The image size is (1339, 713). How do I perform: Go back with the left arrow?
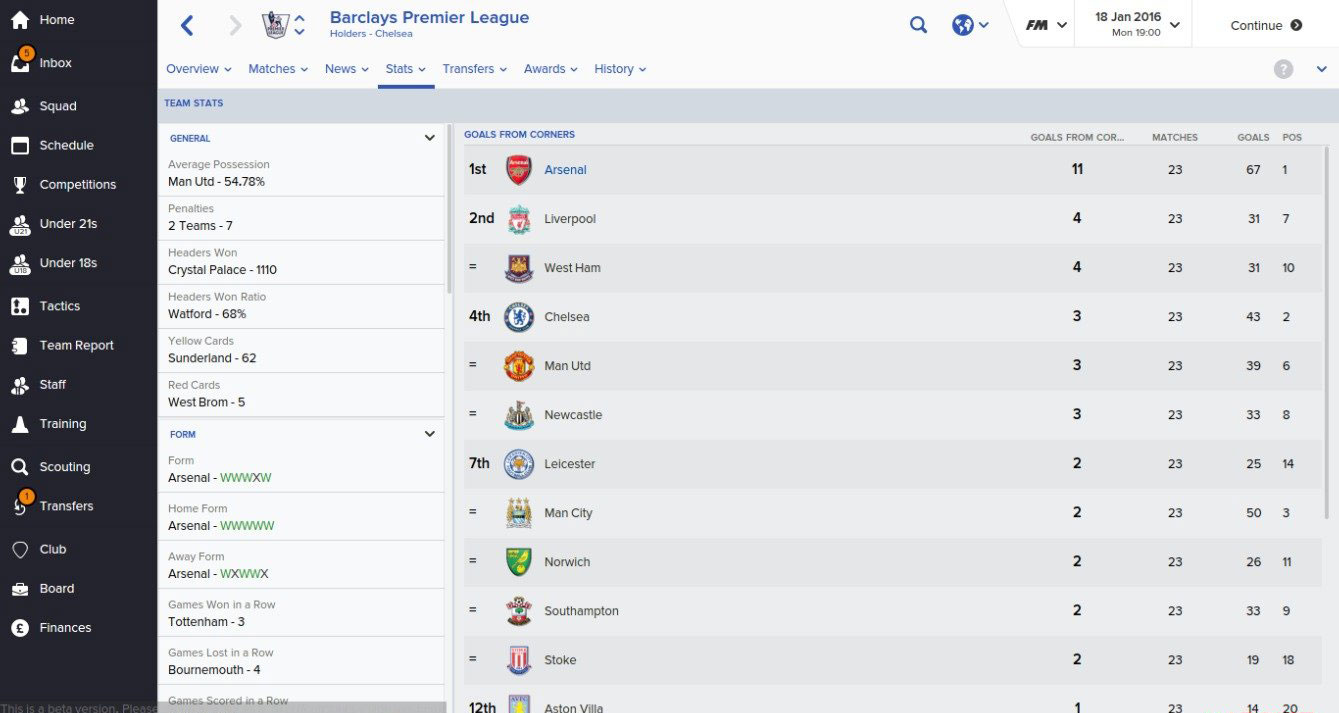tap(187, 25)
